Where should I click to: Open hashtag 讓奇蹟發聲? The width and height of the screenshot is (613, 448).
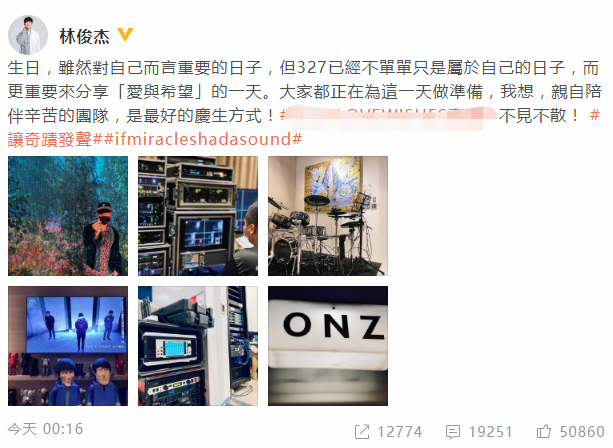click(x=50, y=139)
